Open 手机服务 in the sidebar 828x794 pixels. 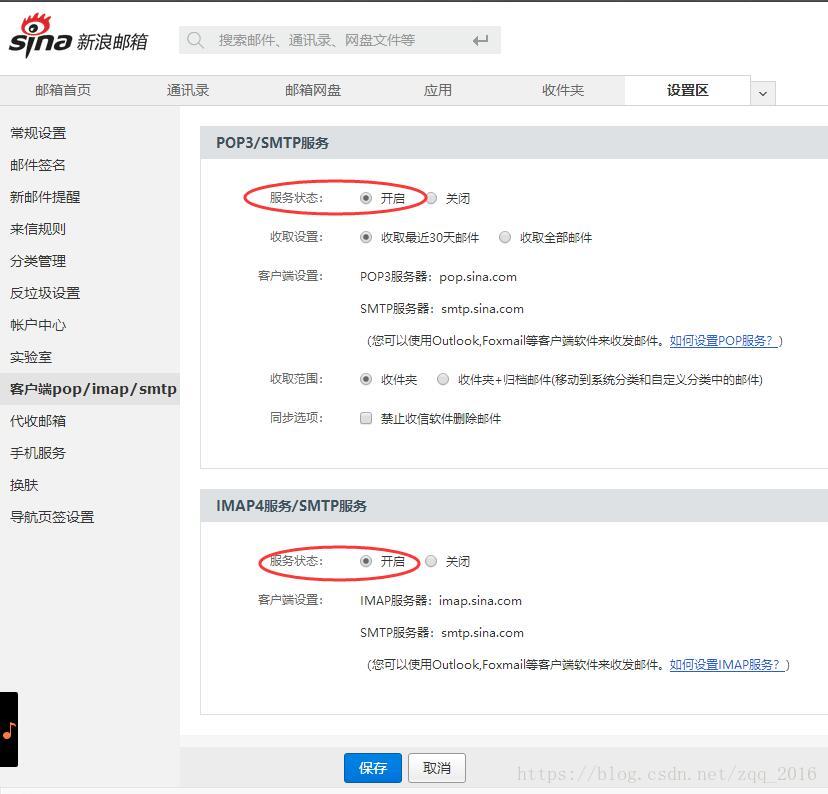coord(38,453)
